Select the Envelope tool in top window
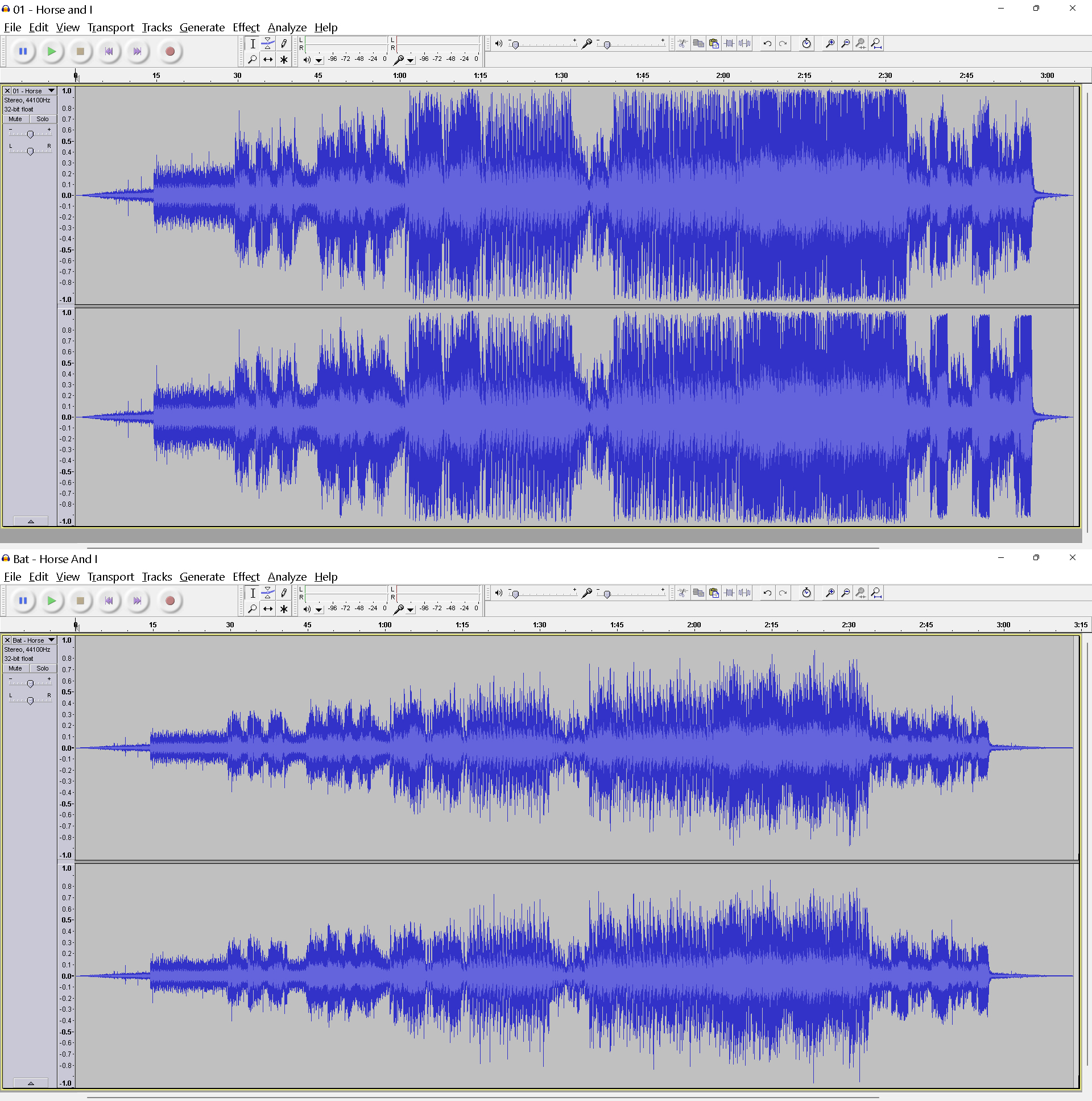Image resolution: width=1092 pixels, height=1101 pixels. (268, 43)
